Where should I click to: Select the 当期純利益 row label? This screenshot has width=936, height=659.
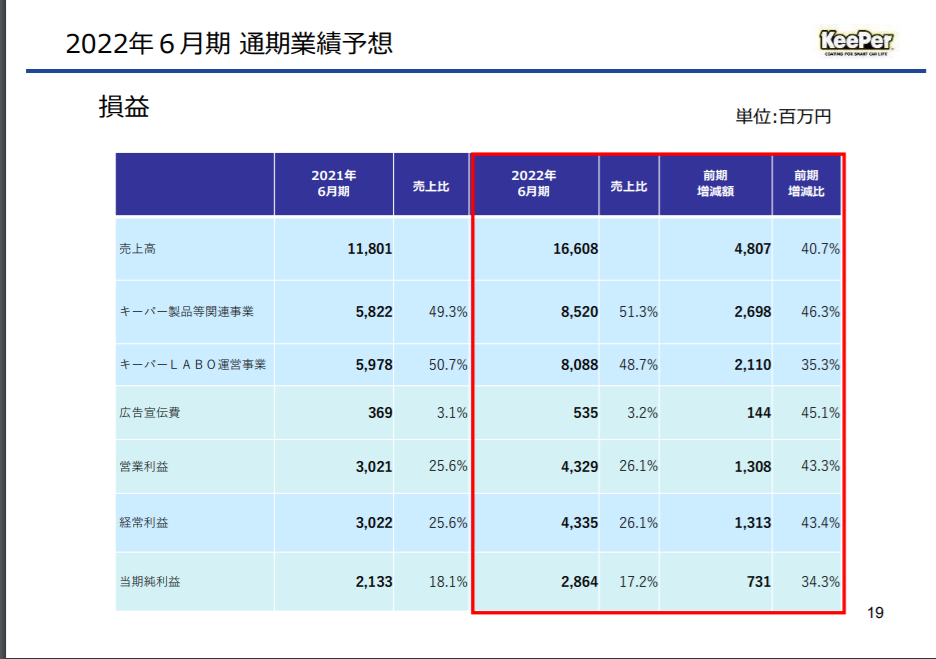pyautogui.click(x=149, y=581)
